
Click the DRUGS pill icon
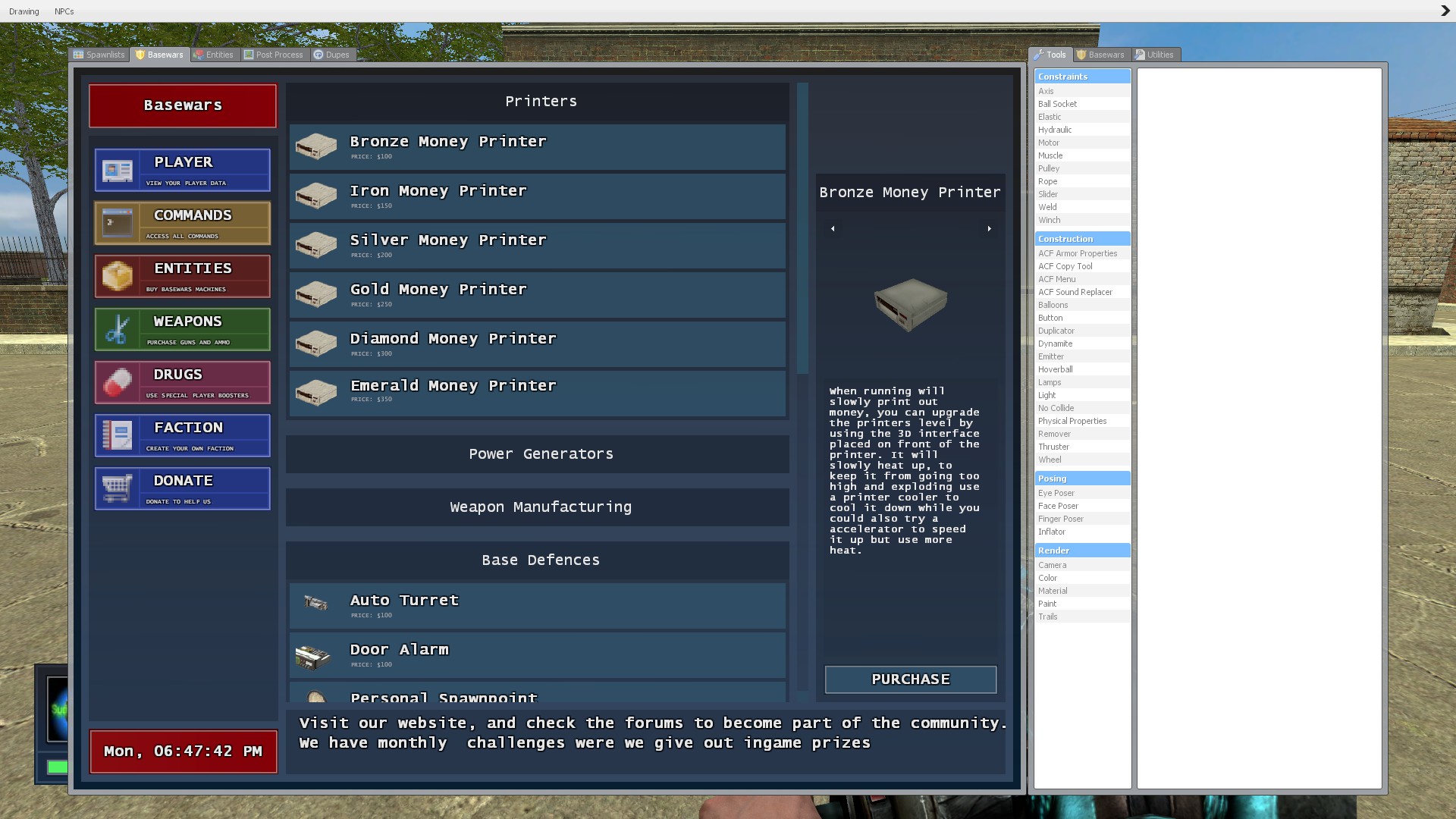tap(118, 382)
